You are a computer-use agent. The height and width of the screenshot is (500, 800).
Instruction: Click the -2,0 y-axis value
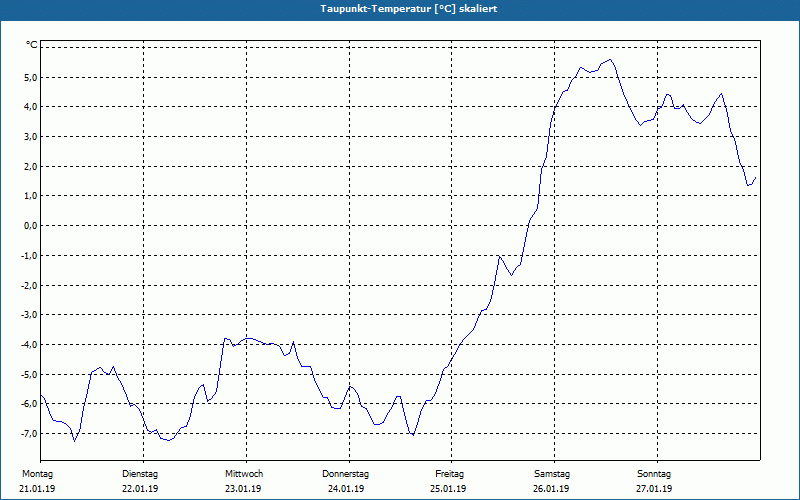pos(29,285)
